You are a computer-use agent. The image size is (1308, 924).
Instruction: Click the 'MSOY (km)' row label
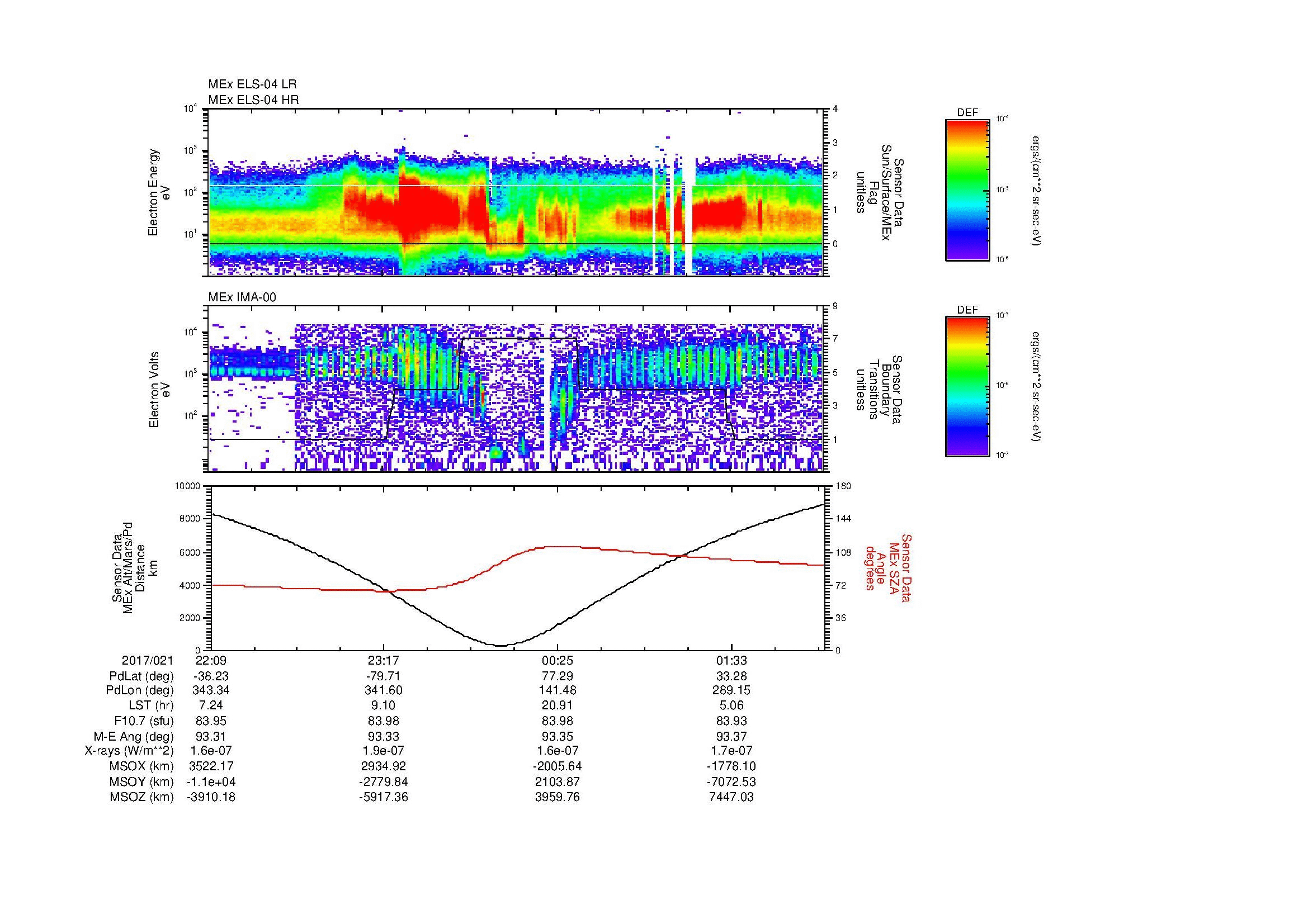pos(141,782)
